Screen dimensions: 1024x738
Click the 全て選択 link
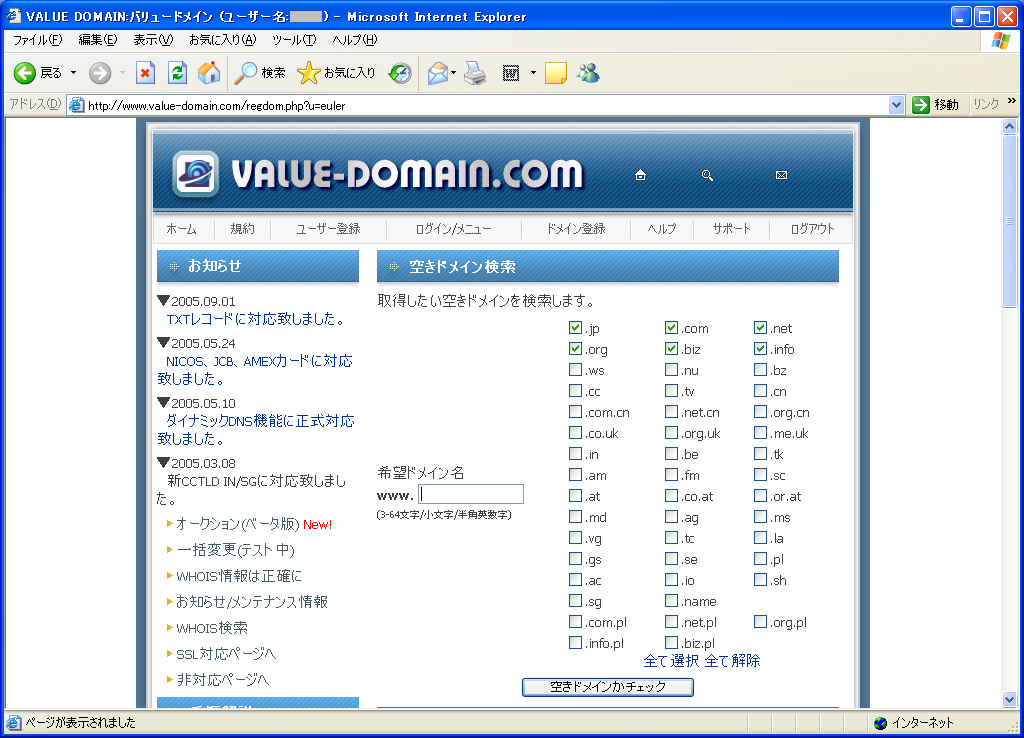[x=671, y=661]
